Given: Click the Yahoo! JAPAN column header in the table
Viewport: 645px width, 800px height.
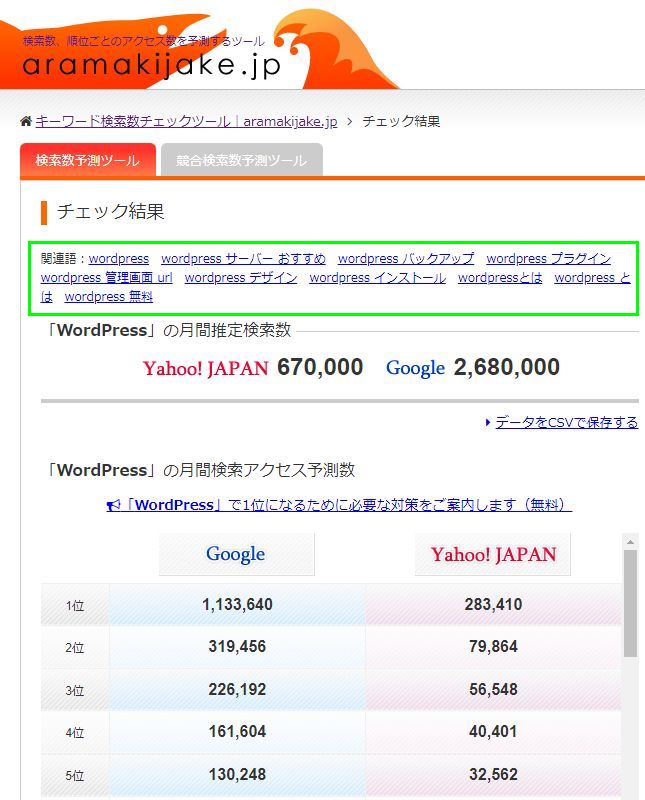Looking at the screenshot, I should (493, 554).
